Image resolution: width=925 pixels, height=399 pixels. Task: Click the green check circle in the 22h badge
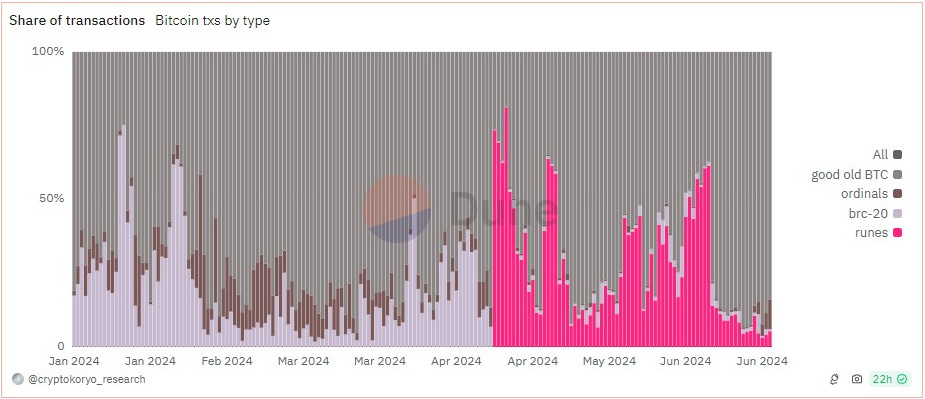pos(901,379)
